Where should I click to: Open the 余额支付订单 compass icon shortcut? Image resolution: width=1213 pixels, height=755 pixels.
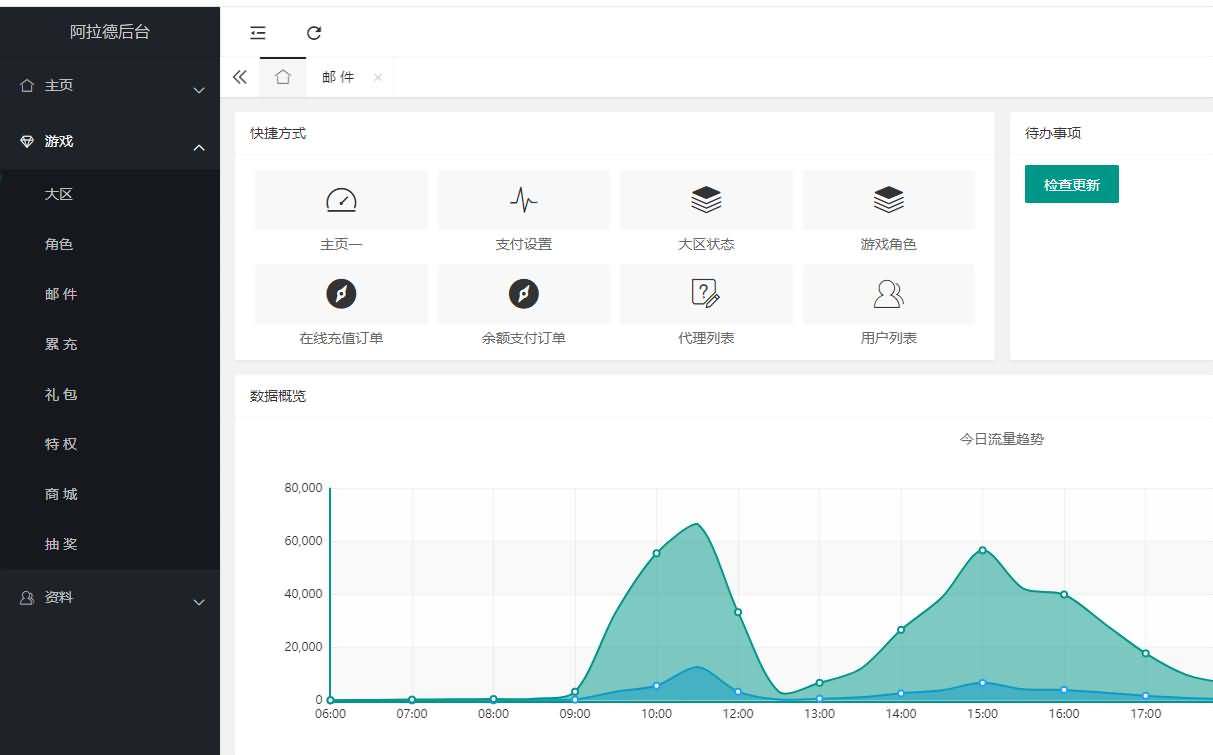[x=523, y=294]
